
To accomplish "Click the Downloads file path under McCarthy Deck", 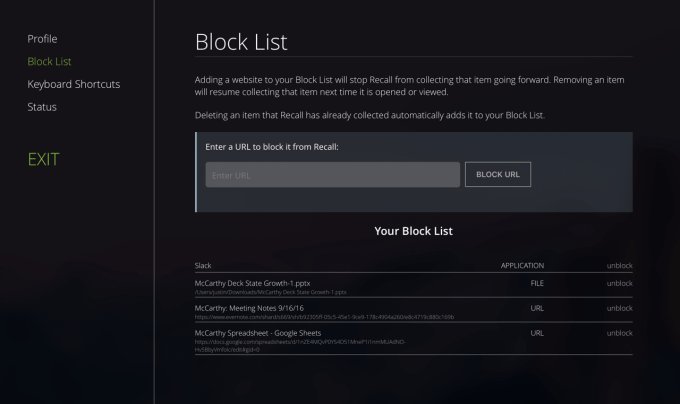I will coord(270,292).
